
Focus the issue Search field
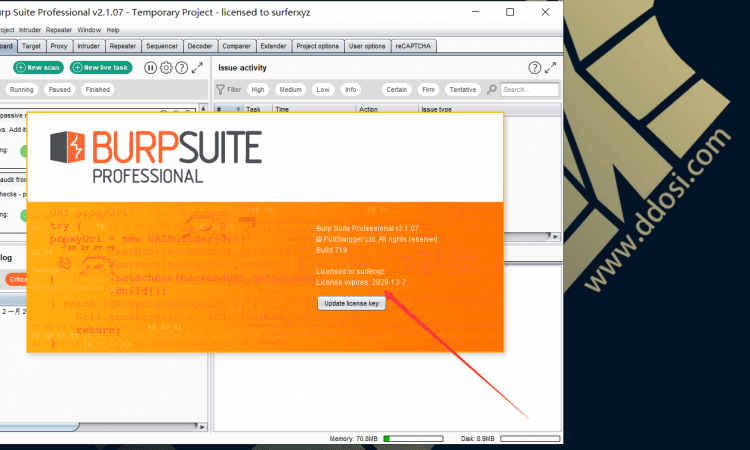(529, 89)
